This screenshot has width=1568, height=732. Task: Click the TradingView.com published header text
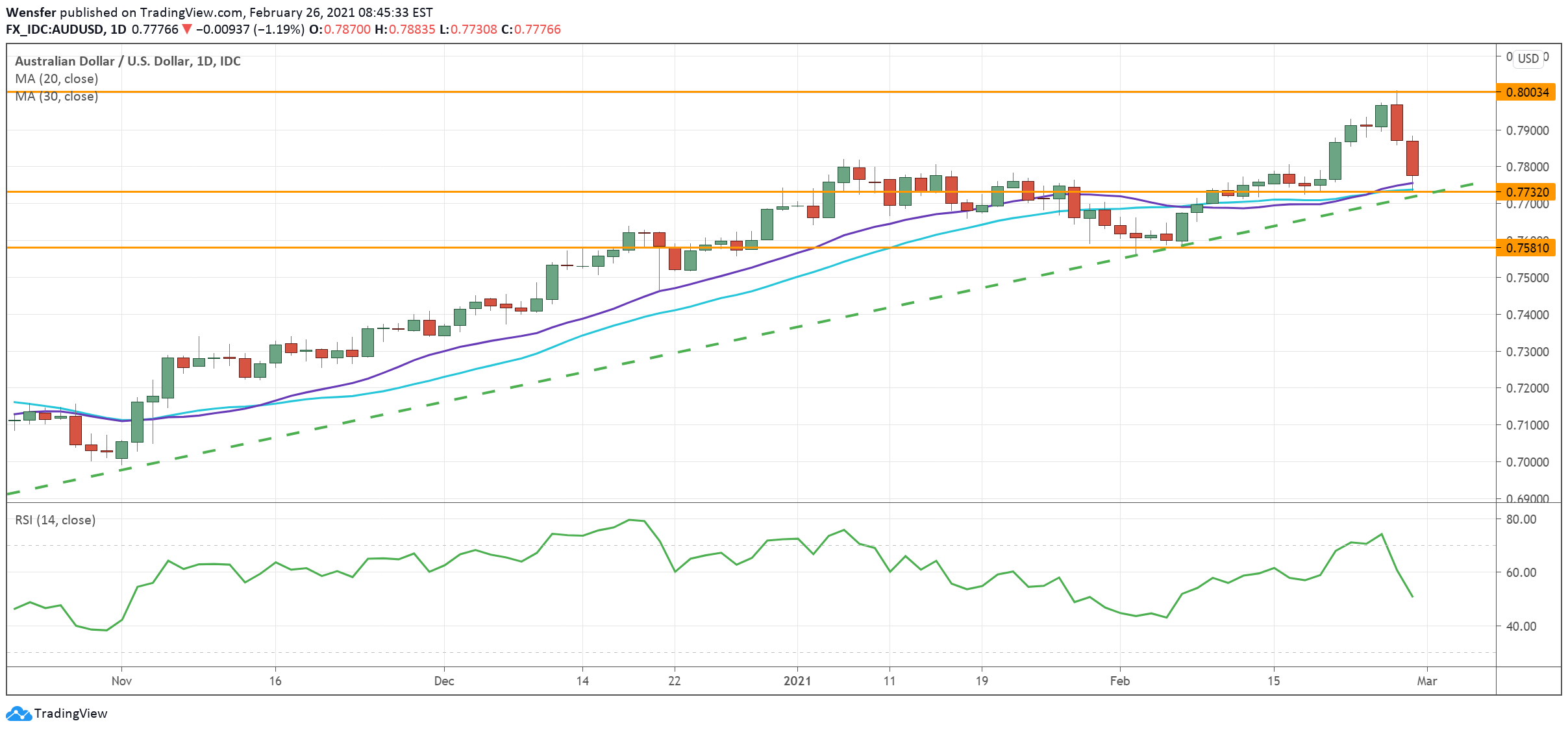point(192,12)
